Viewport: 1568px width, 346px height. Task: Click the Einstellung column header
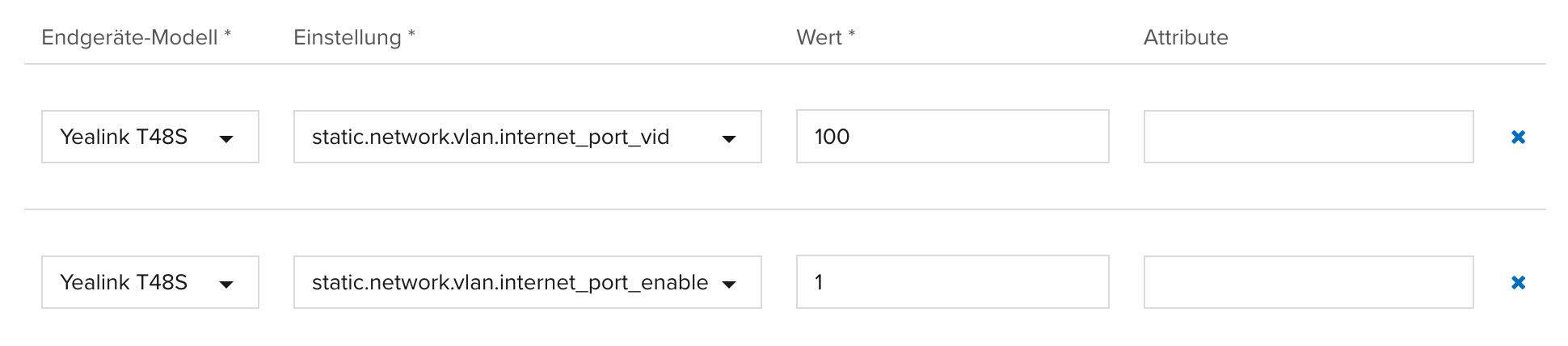pos(347,37)
